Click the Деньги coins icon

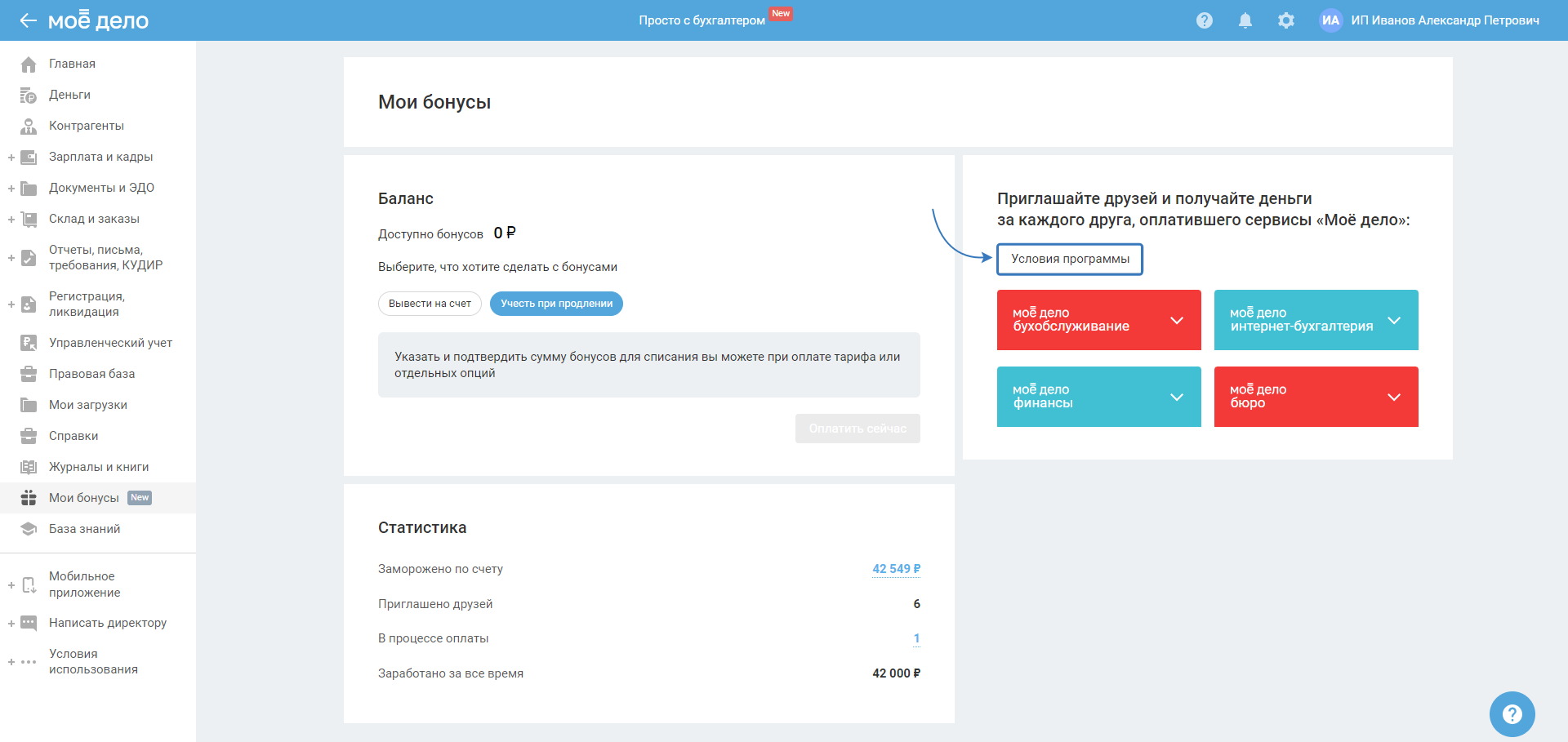[x=29, y=96]
